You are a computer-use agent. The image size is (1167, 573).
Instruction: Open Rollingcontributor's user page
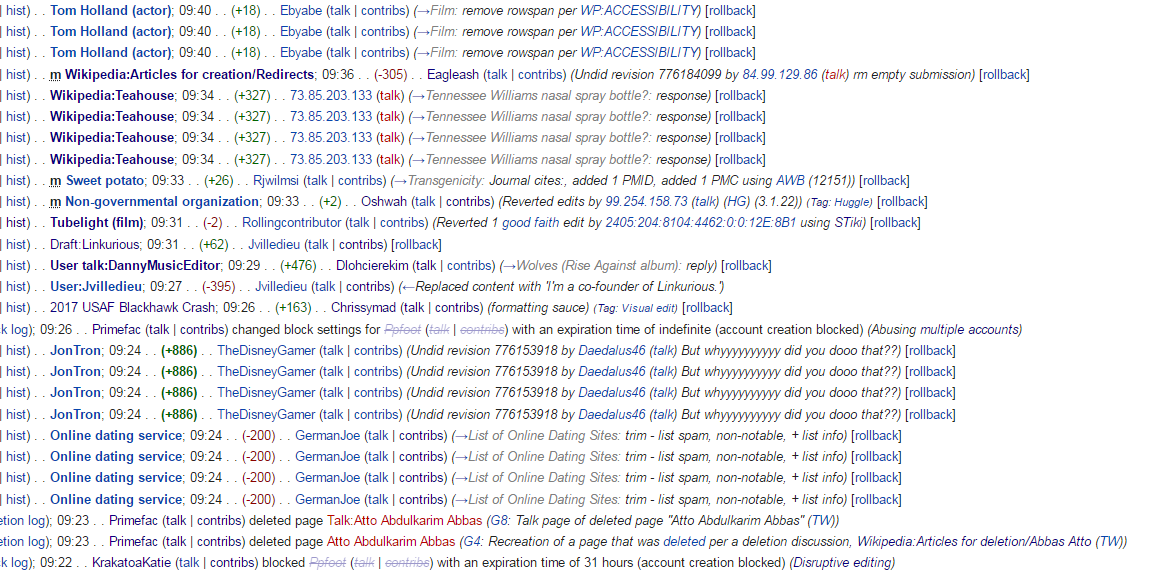tap(291, 223)
